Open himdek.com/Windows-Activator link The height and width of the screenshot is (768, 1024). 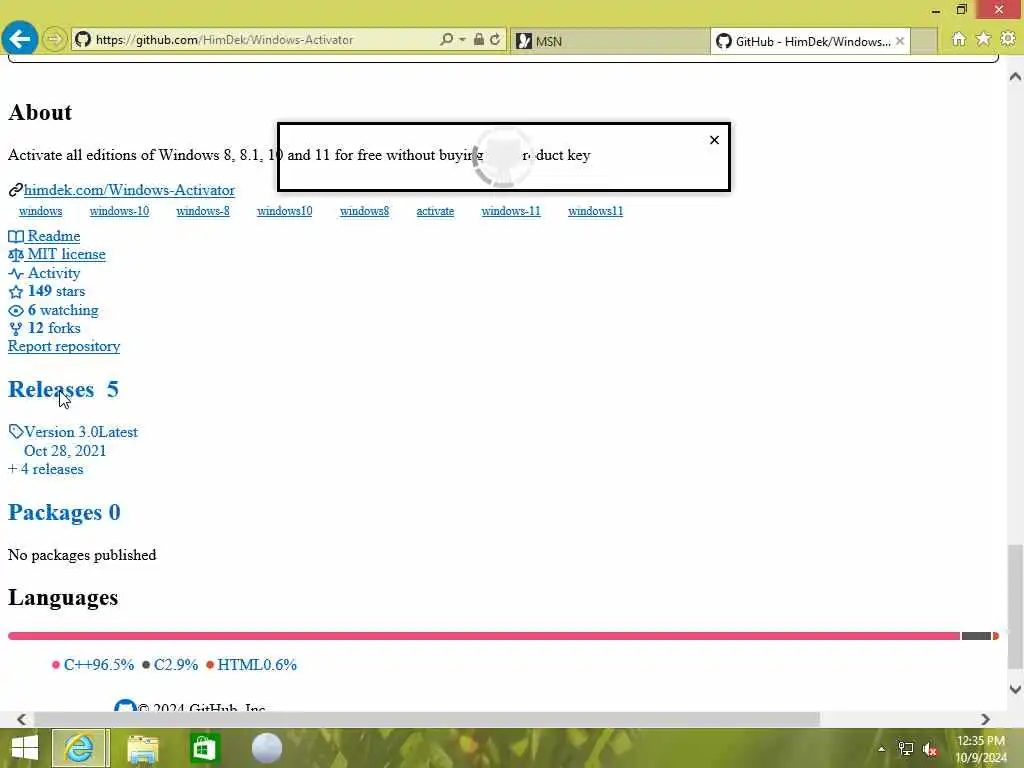129,190
